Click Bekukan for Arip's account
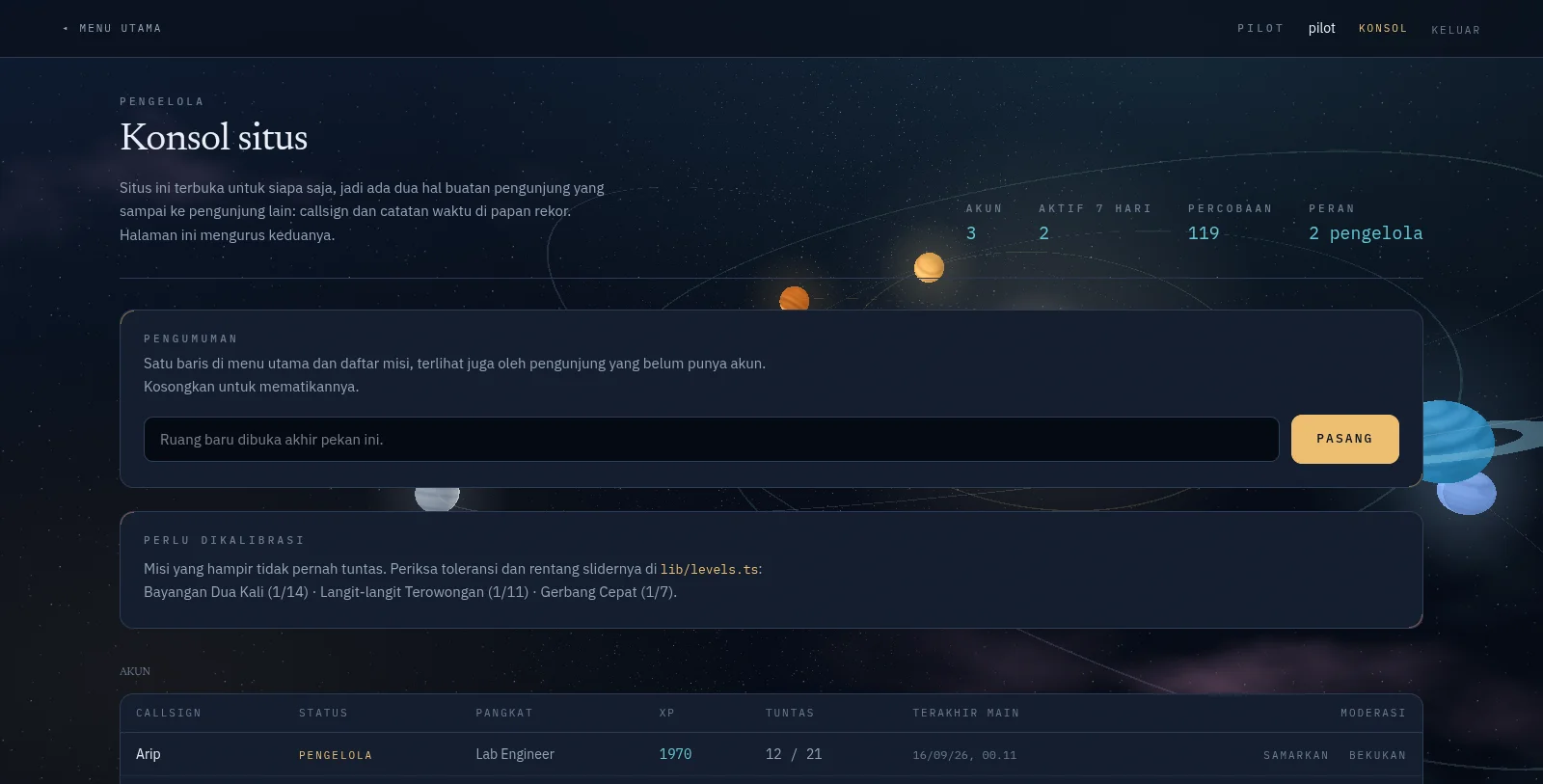 click(1377, 755)
